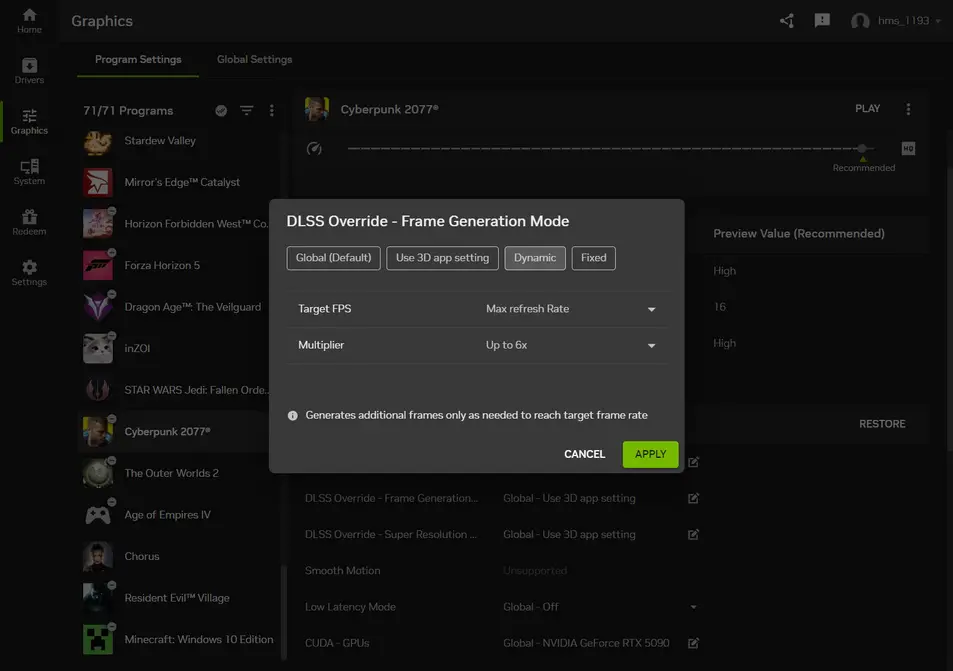Edit the CUDA - GPUs setting
This screenshot has width=953, height=671.
[x=693, y=643]
